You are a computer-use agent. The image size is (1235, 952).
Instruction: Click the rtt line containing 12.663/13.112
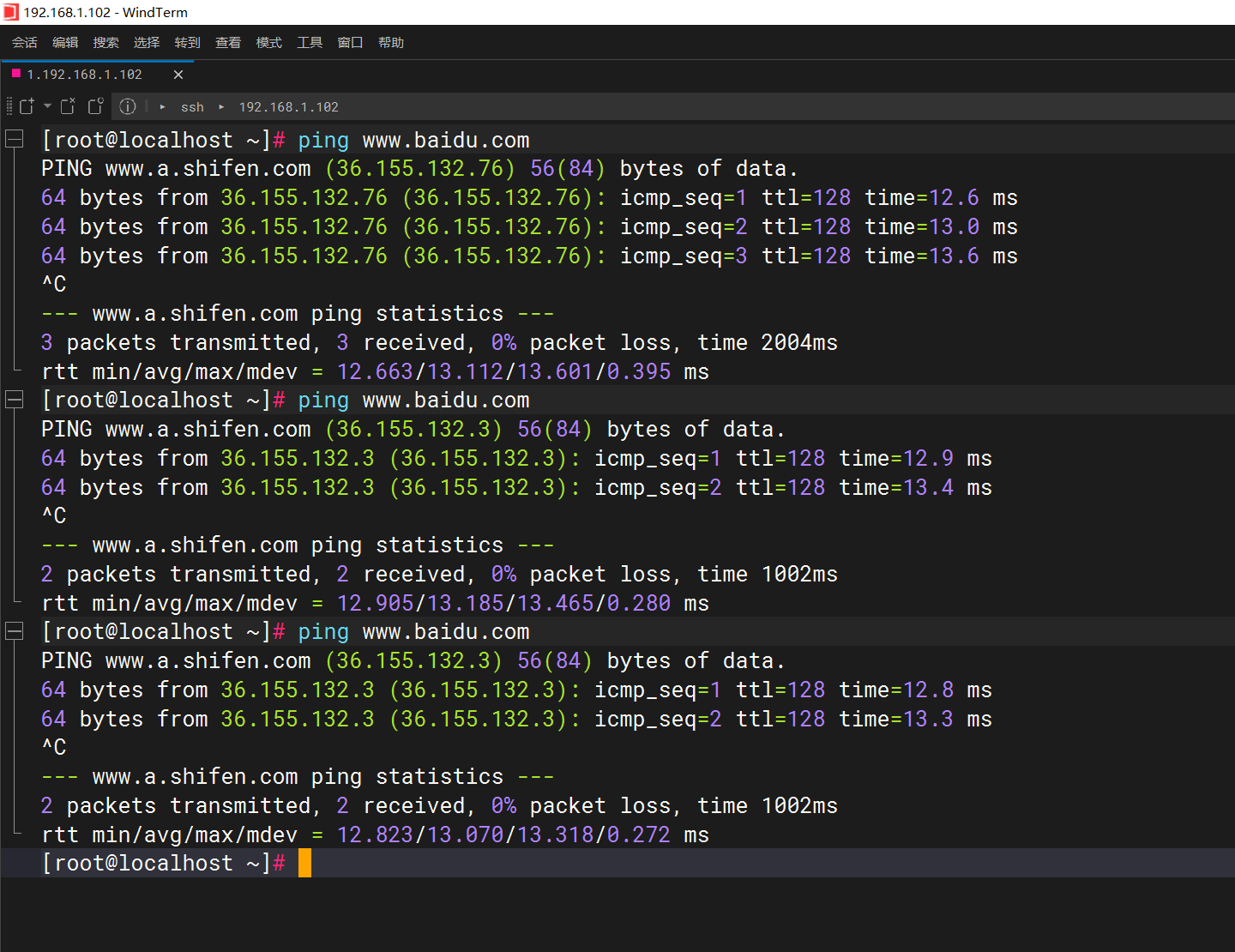[375, 371]
